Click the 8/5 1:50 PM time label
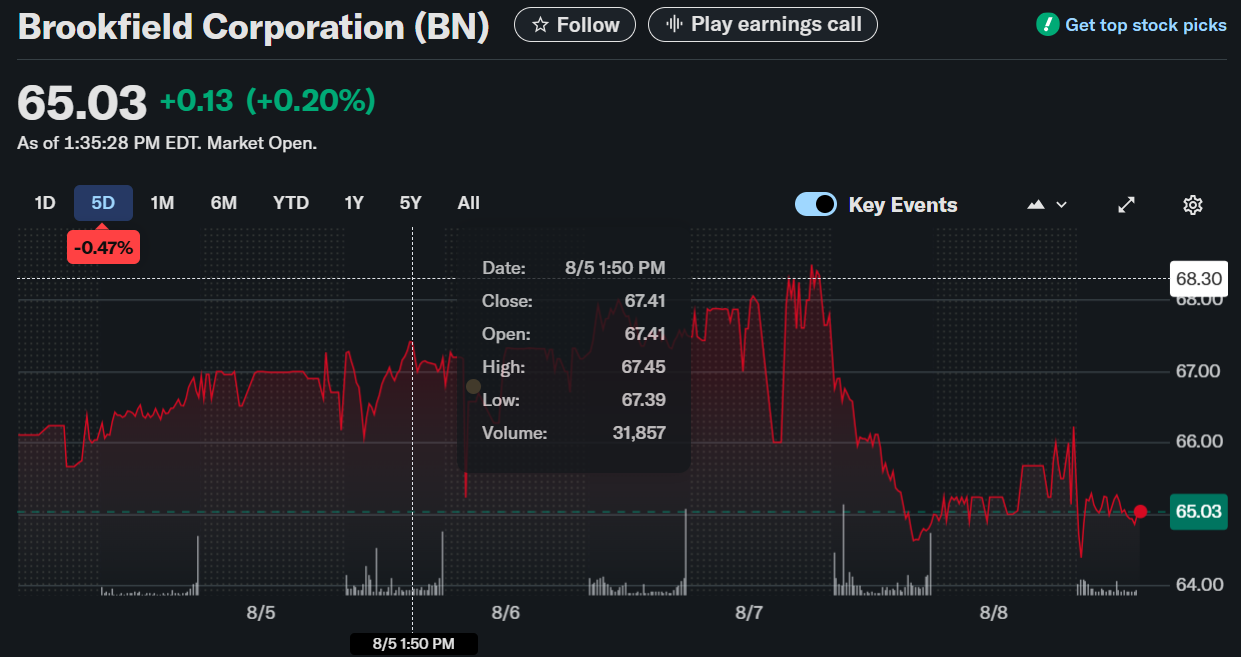 [413, 644]
